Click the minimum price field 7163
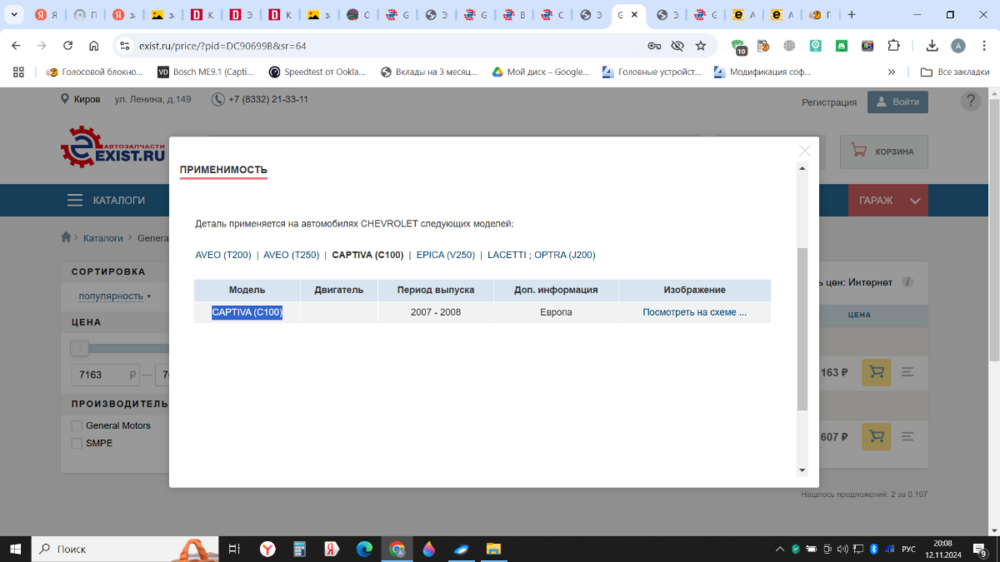The width and height of the screenshot is (1000, 562). coord(105,374)
